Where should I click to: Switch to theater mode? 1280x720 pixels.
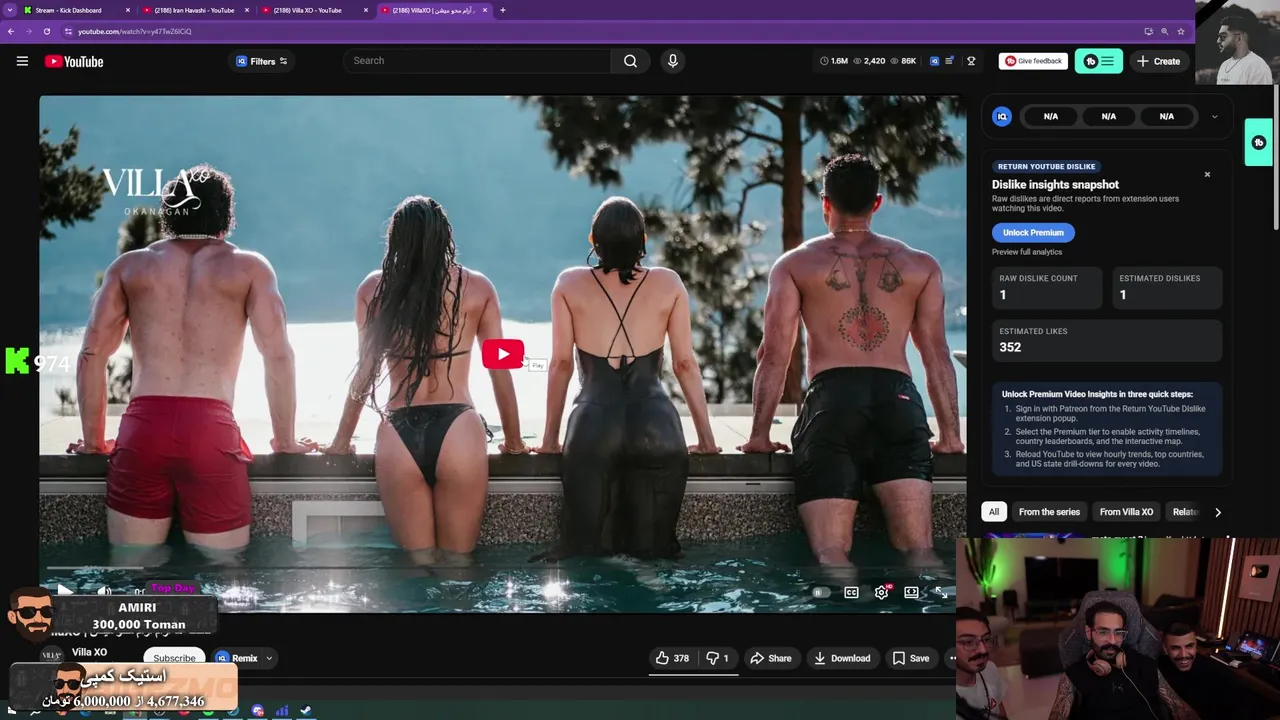[x=911, y=592]
